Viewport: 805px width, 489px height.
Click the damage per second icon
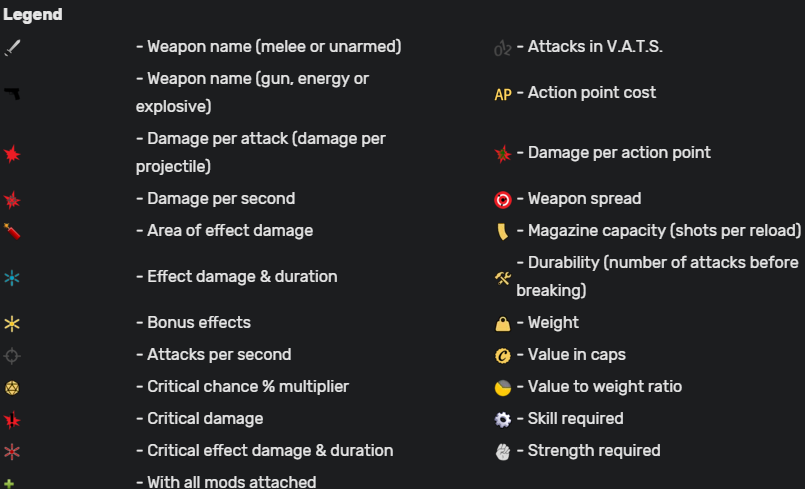coord(12,199)
